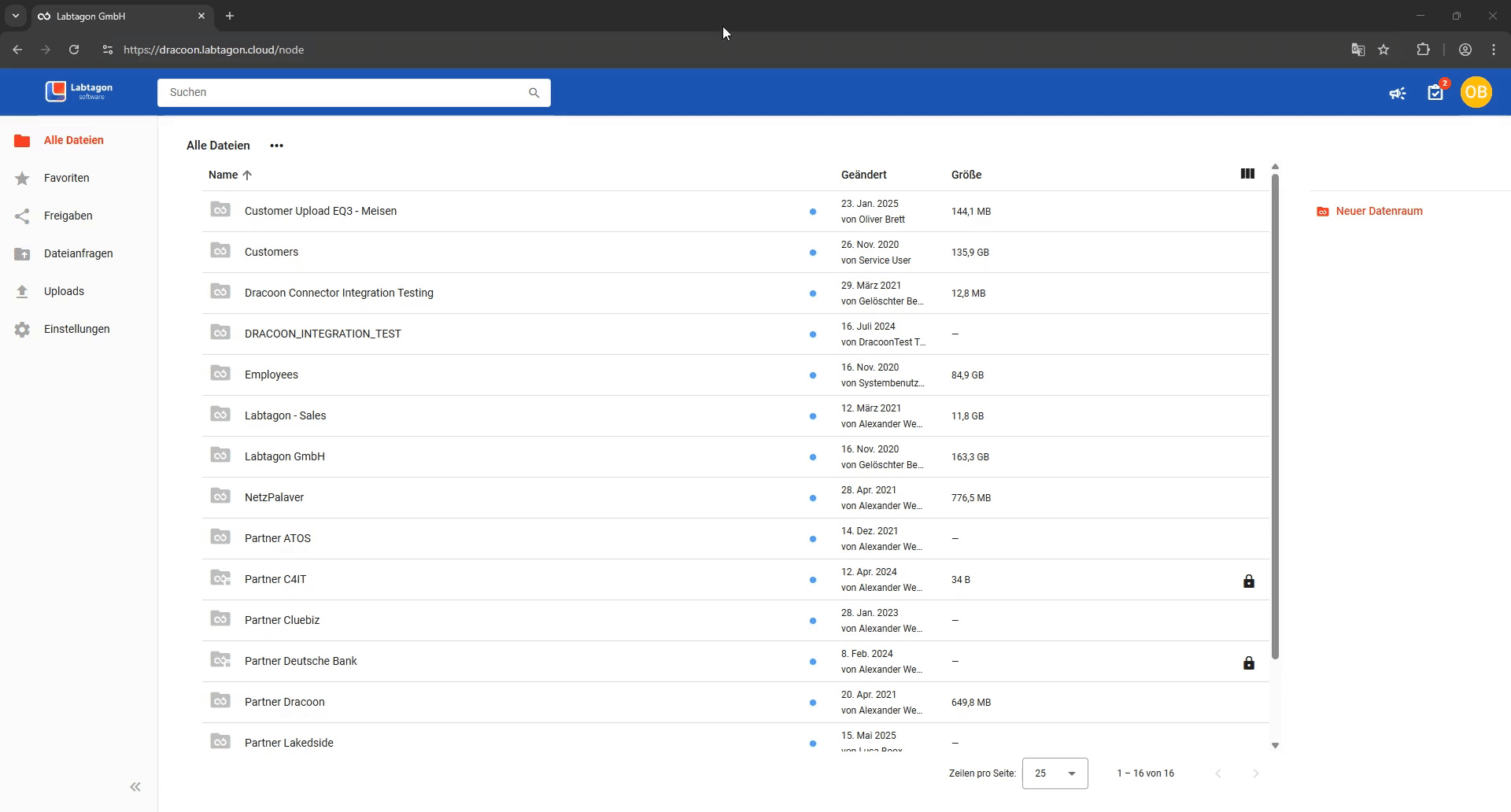
Task: Click Neuer Datenraum button
Action: (1370, 211)
